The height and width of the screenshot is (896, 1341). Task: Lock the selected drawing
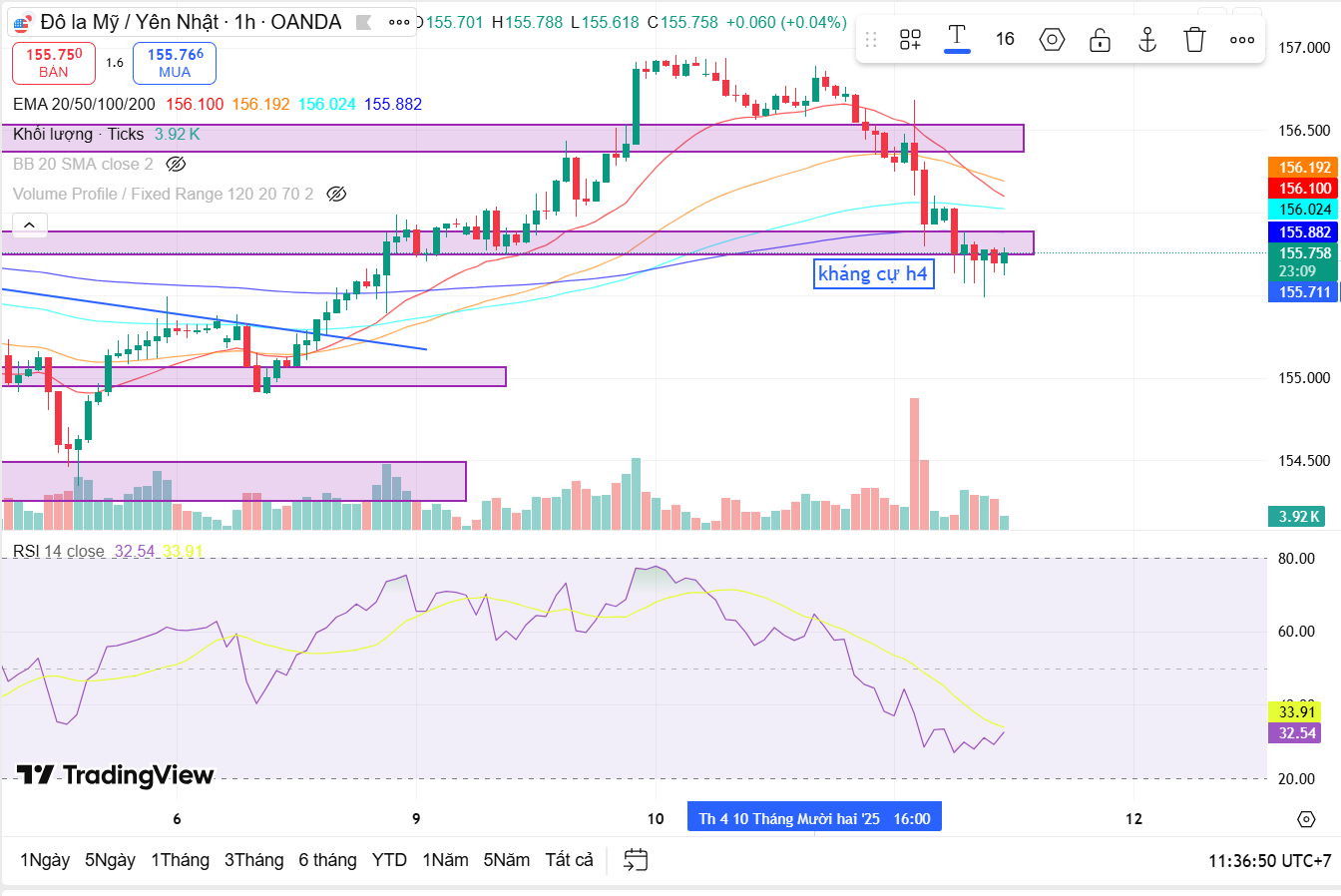[1100, 40]
